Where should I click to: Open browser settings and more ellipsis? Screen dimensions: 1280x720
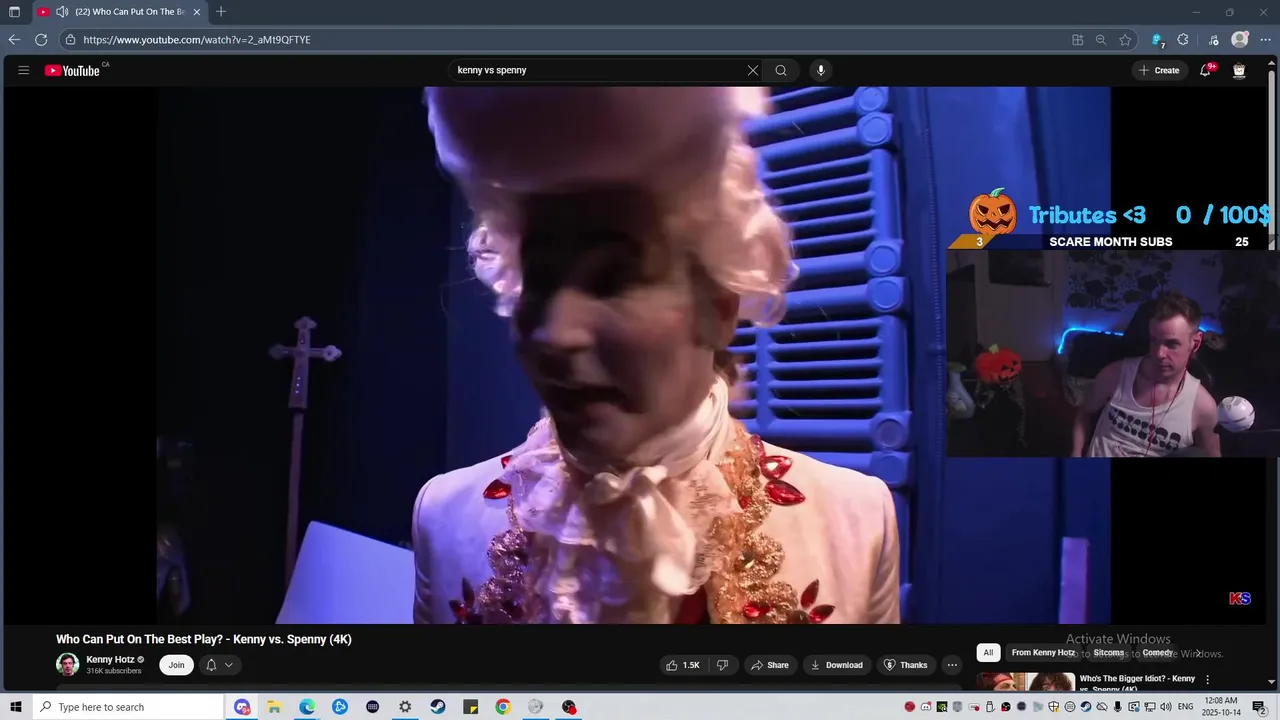pyautogui.click(x=1264, y=40)
